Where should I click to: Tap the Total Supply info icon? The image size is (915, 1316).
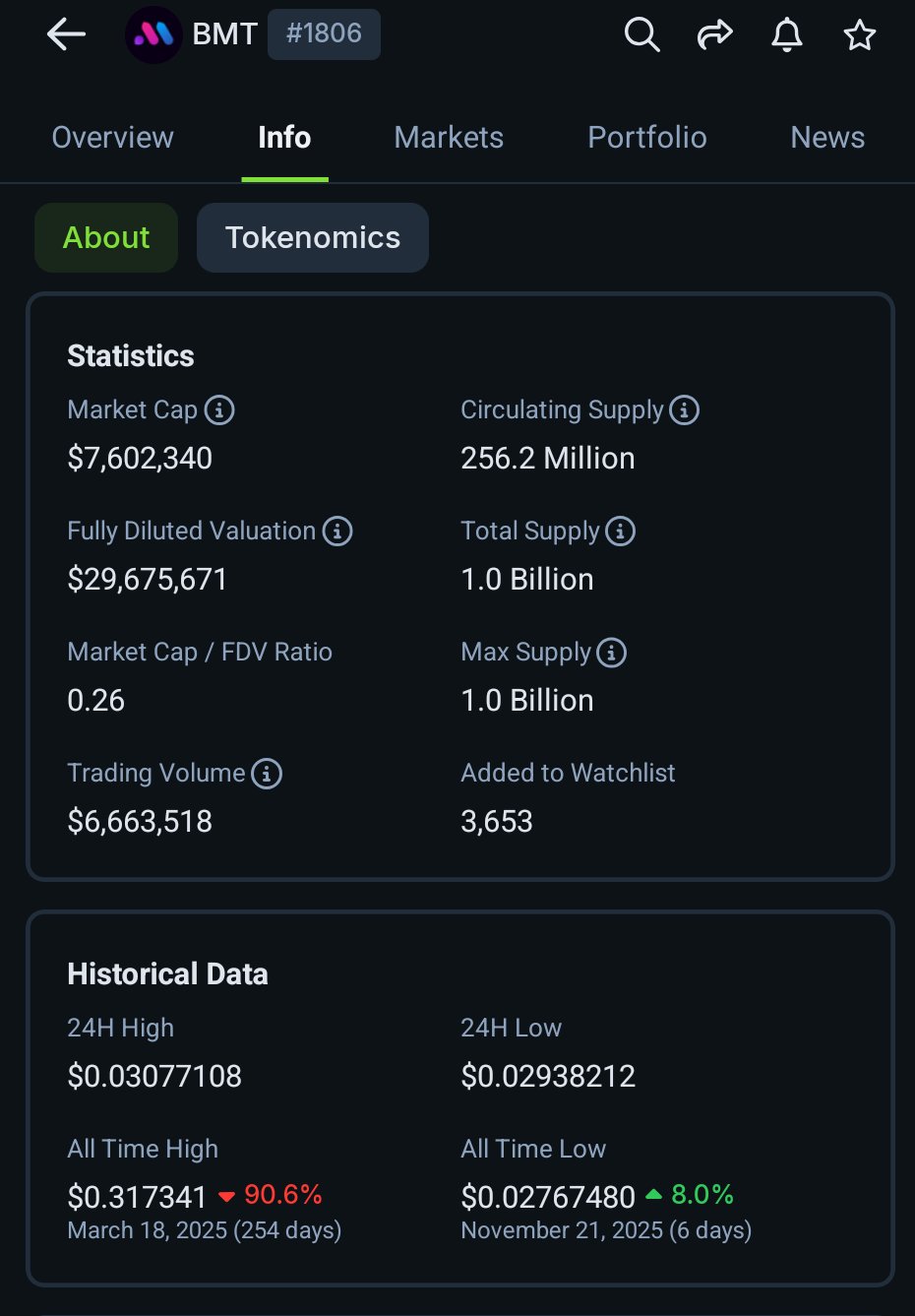[x=620, y=532]
